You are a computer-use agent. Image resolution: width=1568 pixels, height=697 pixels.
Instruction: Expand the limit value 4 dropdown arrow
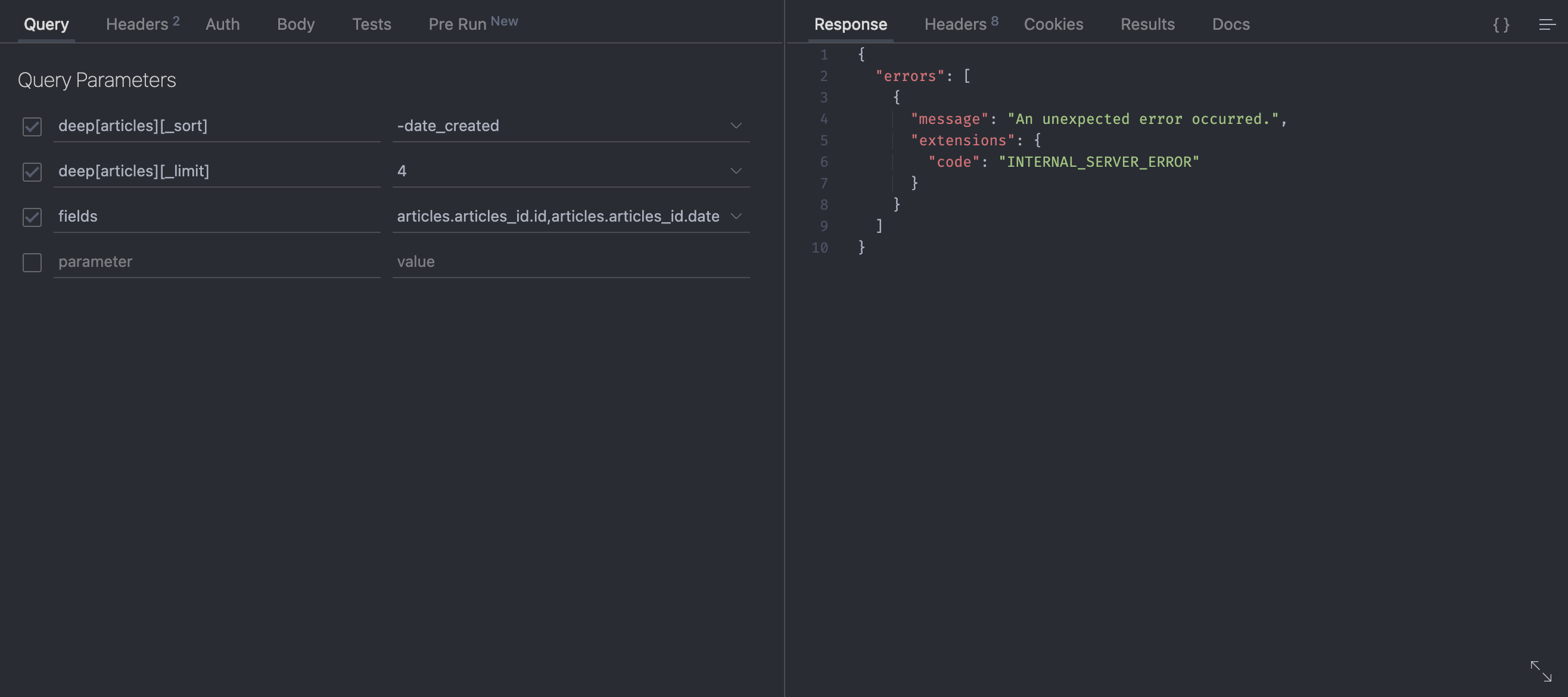[x=736, y=171]
